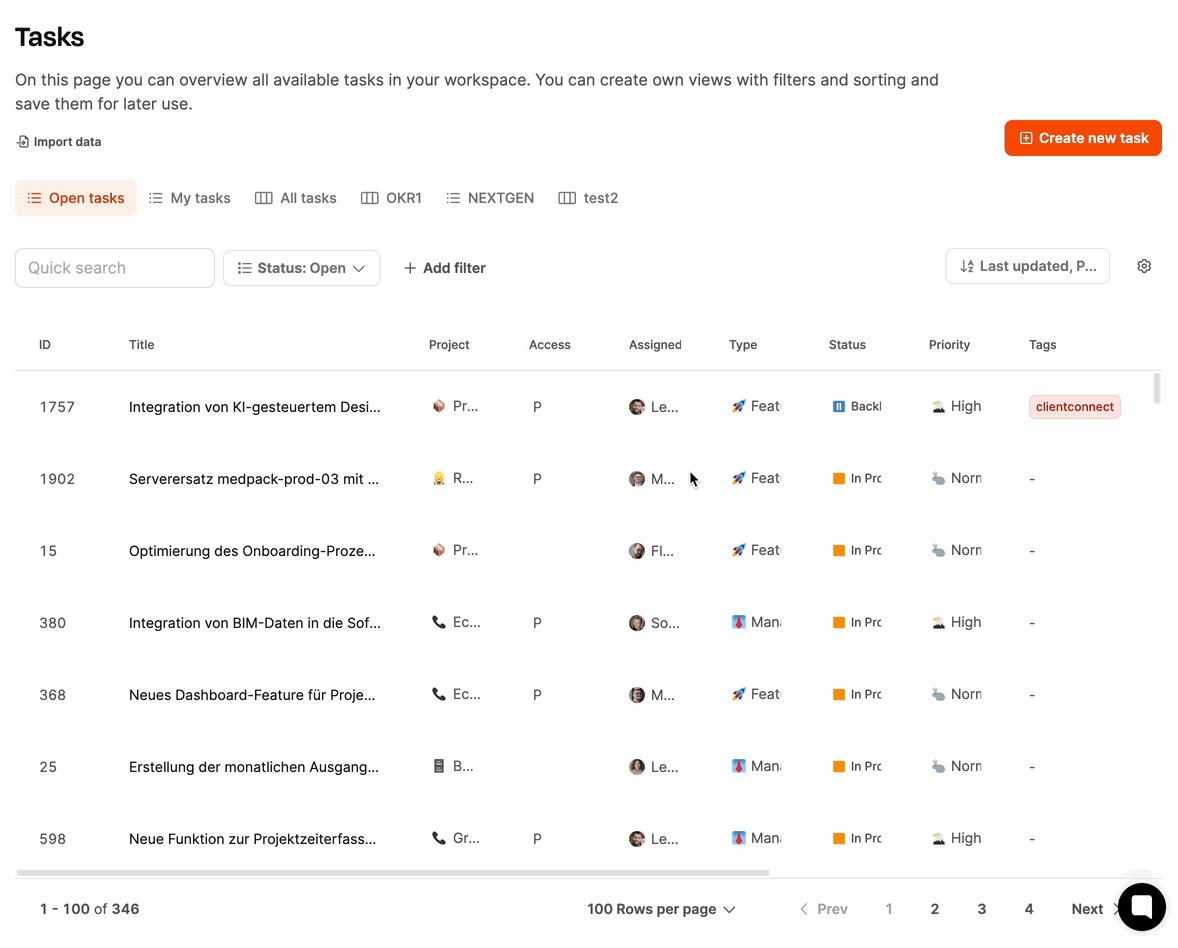The height and width of the screenshot is (948, 1178).
Task: Click the assignee avatar for task 380
Action: click(x=637, y=622)
